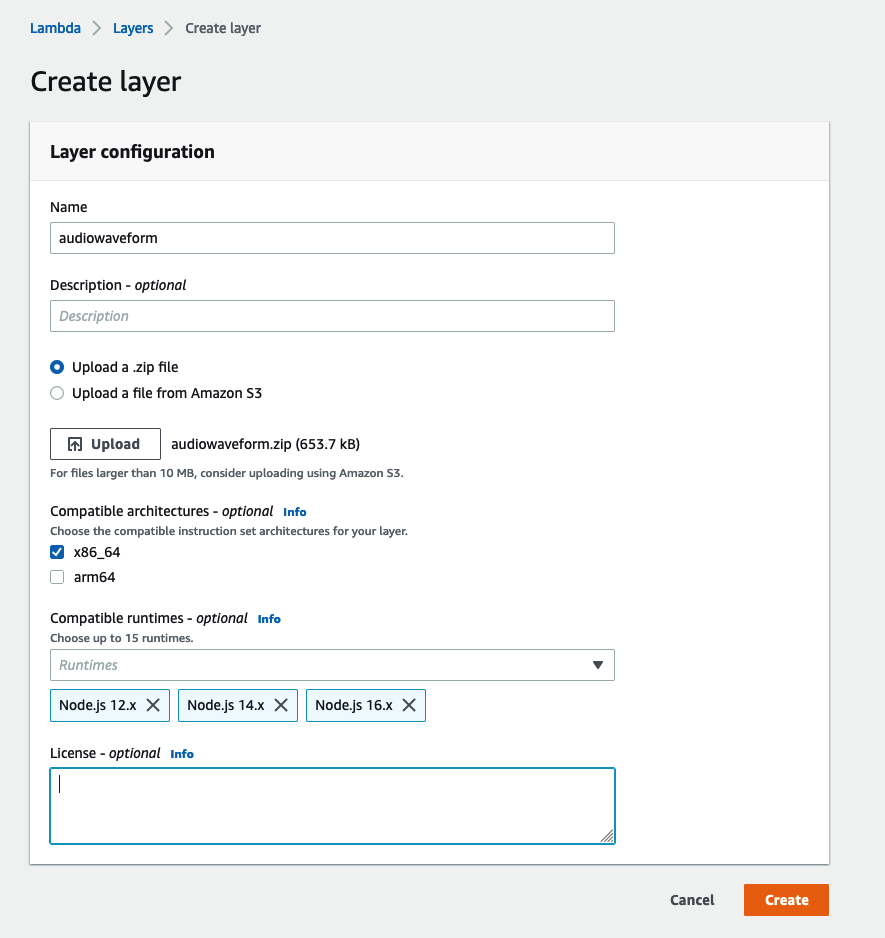Viewport: 885px width, 938px height.
Task: Remove the Node.js 16.x runtime tag
Action: coord(409,705)
